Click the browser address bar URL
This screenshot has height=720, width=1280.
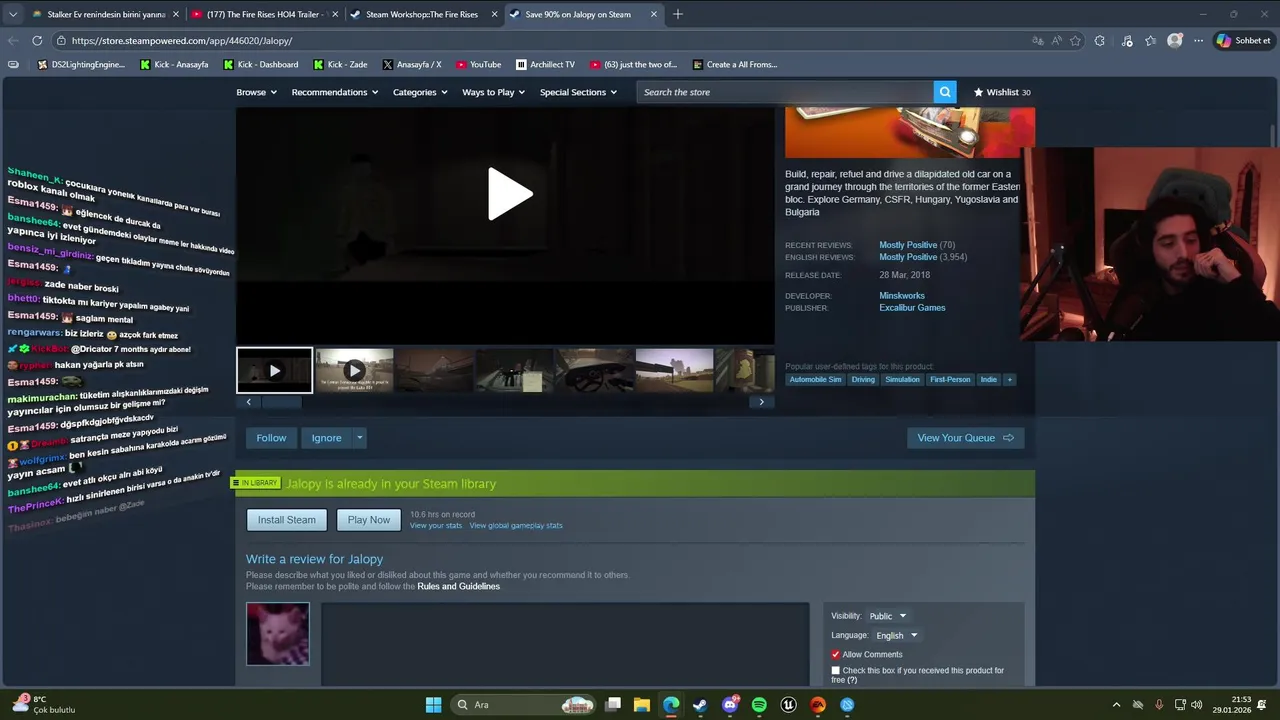point(182,41)
